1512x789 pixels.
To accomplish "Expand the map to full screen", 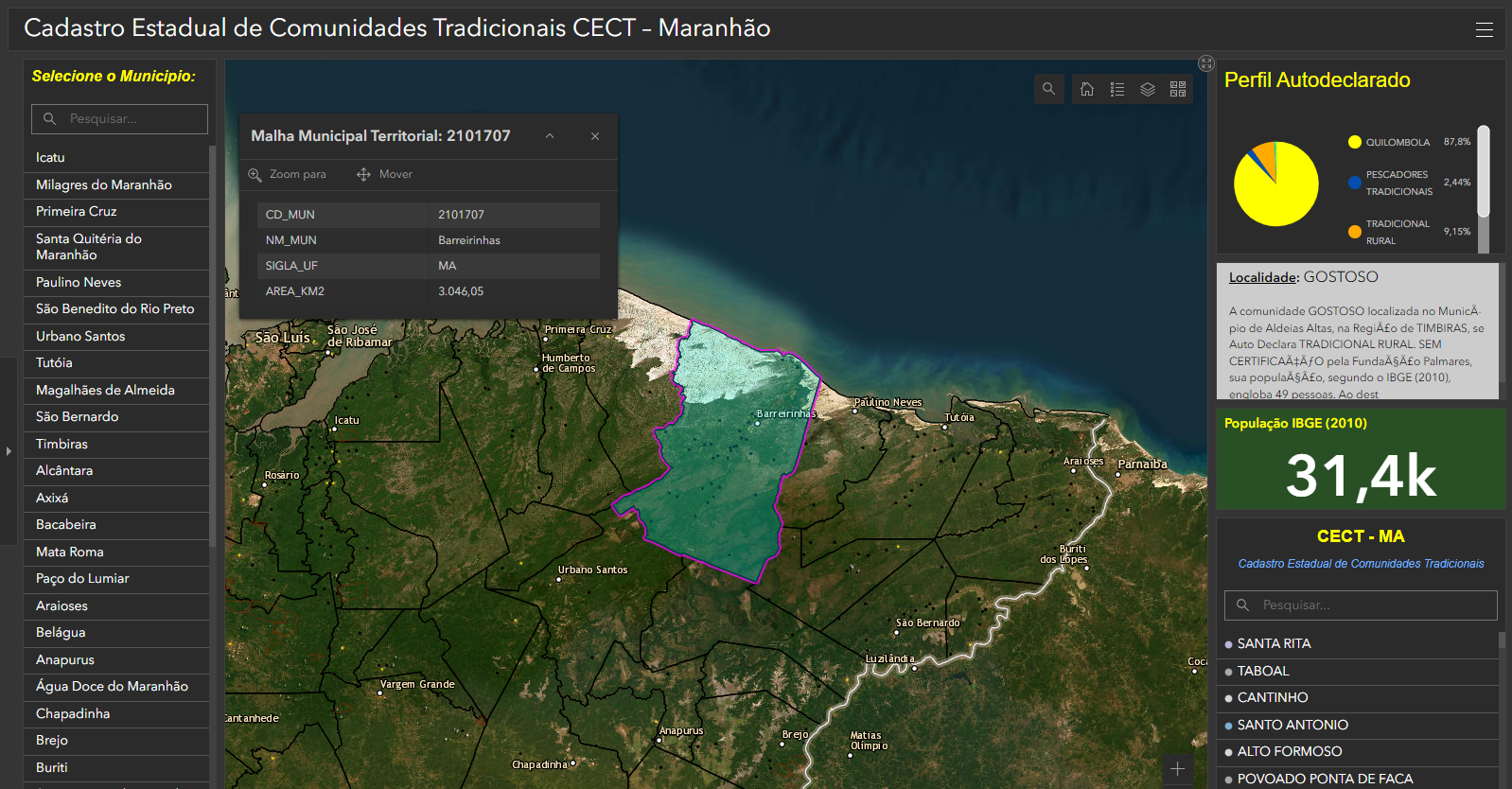I will pos(1205,63).
